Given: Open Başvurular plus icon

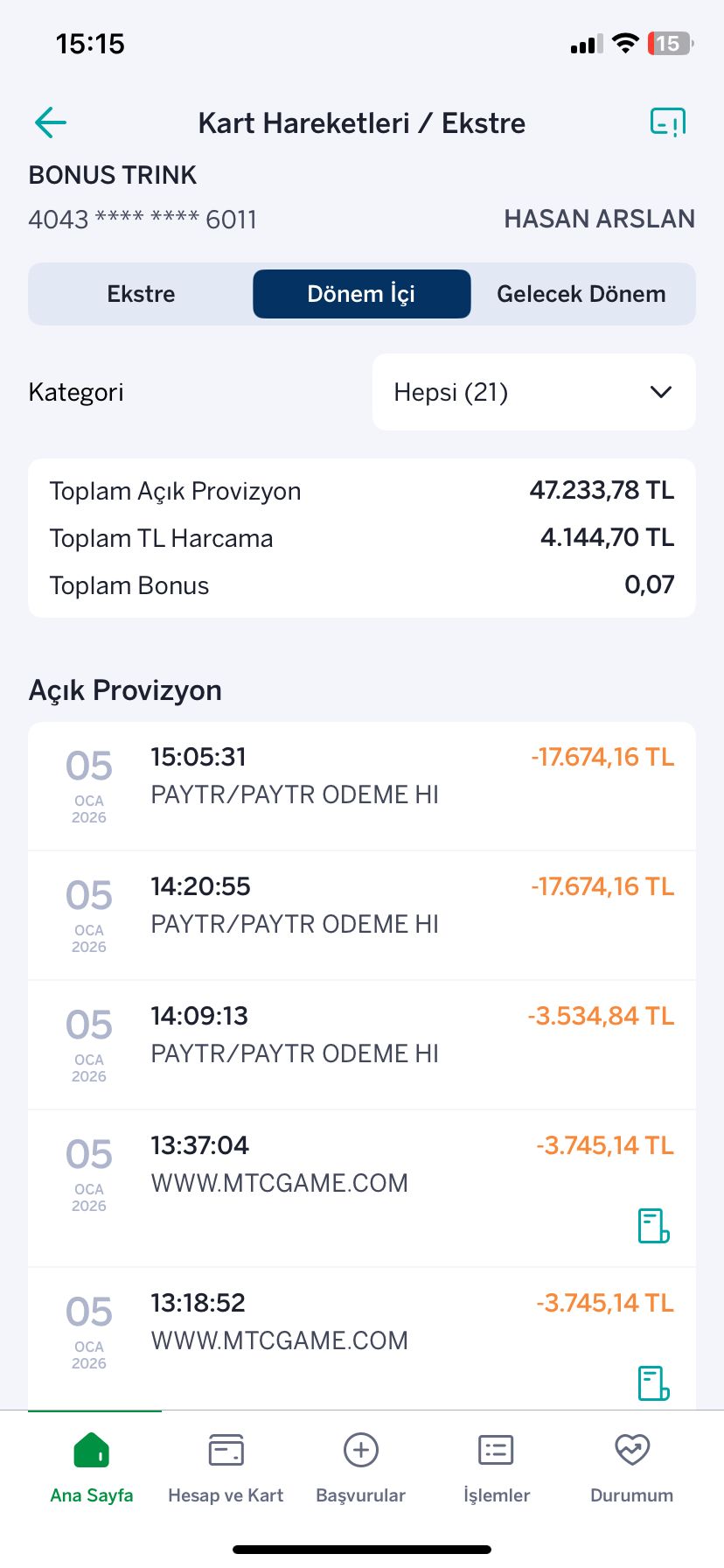Looking at the screenshot, I should pos(361,1450).
